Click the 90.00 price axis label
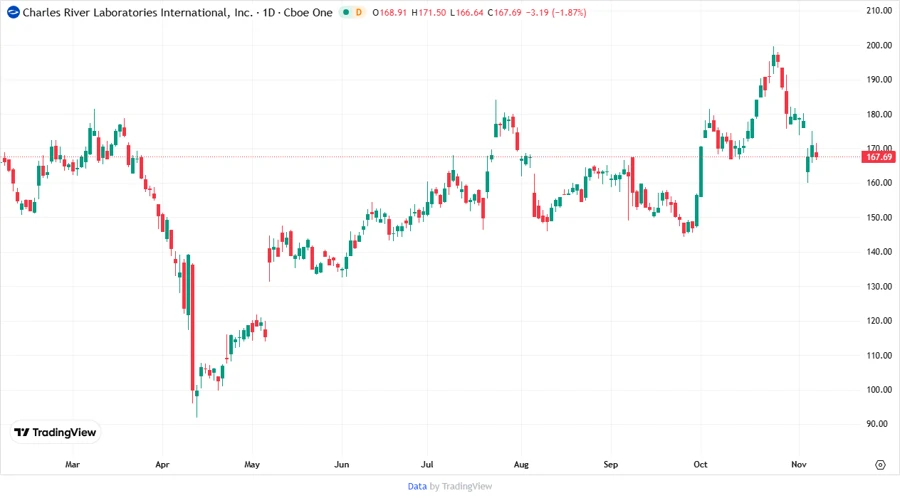900x498 pixels. tap(876, 423)
